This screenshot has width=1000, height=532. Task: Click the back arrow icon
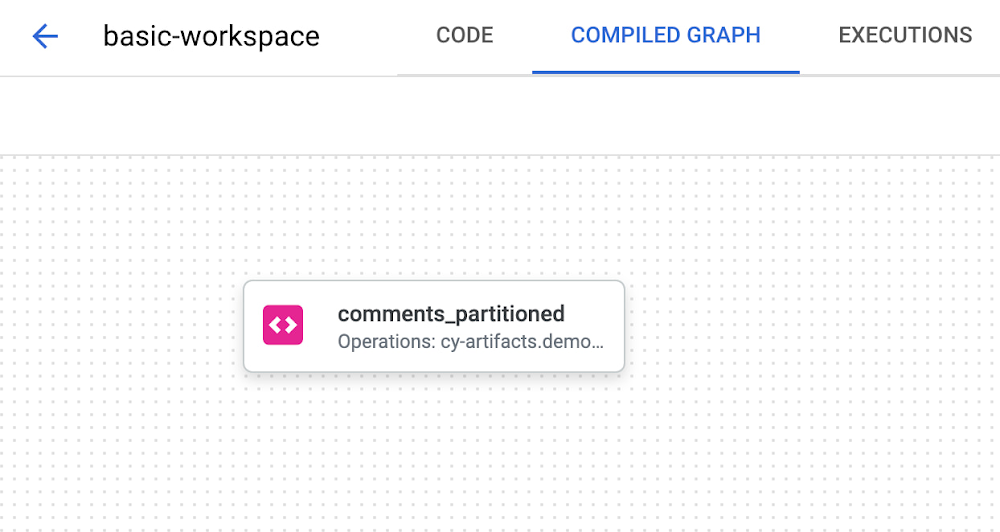coord(45,37)
